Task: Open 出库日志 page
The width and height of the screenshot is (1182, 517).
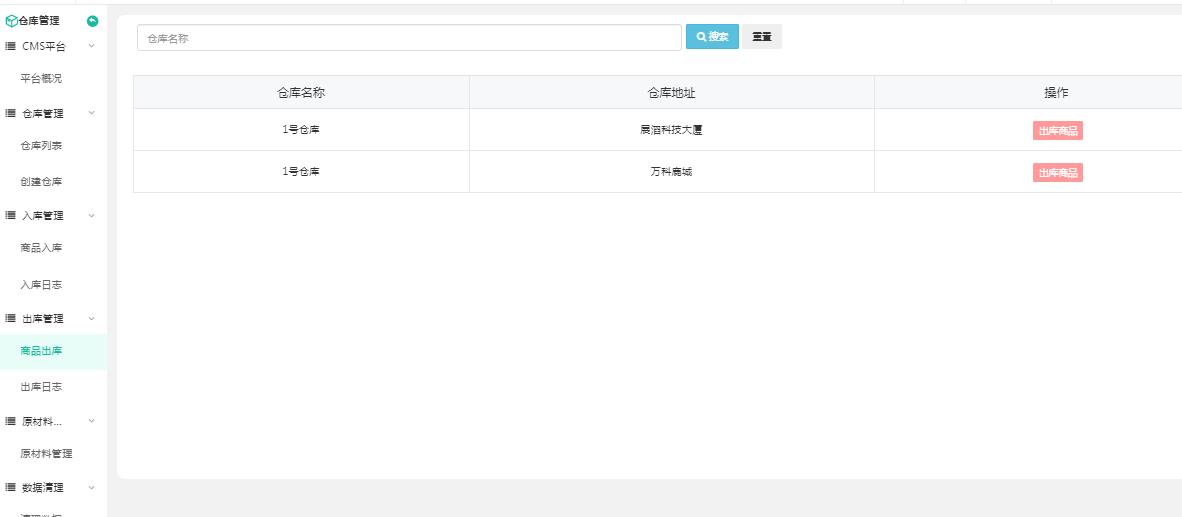Action: [x=41, y=387]
